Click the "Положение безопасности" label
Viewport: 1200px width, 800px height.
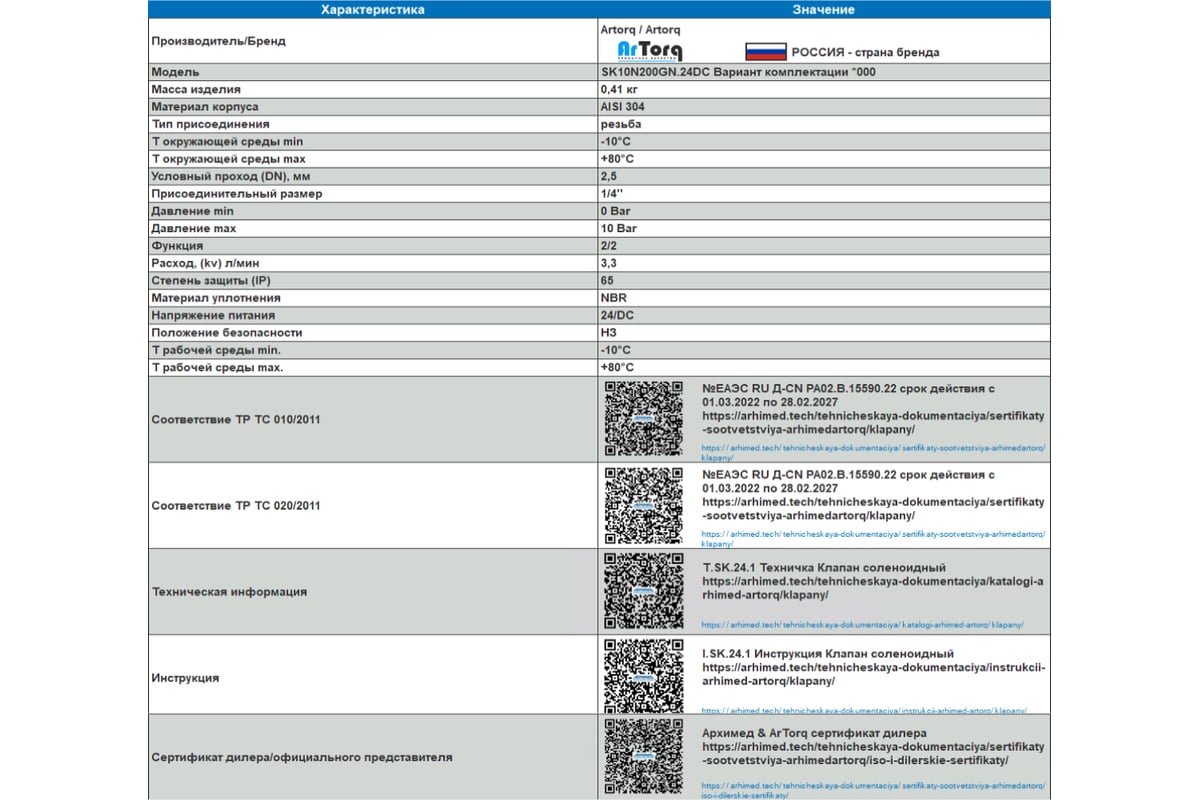tap(226, 332)
